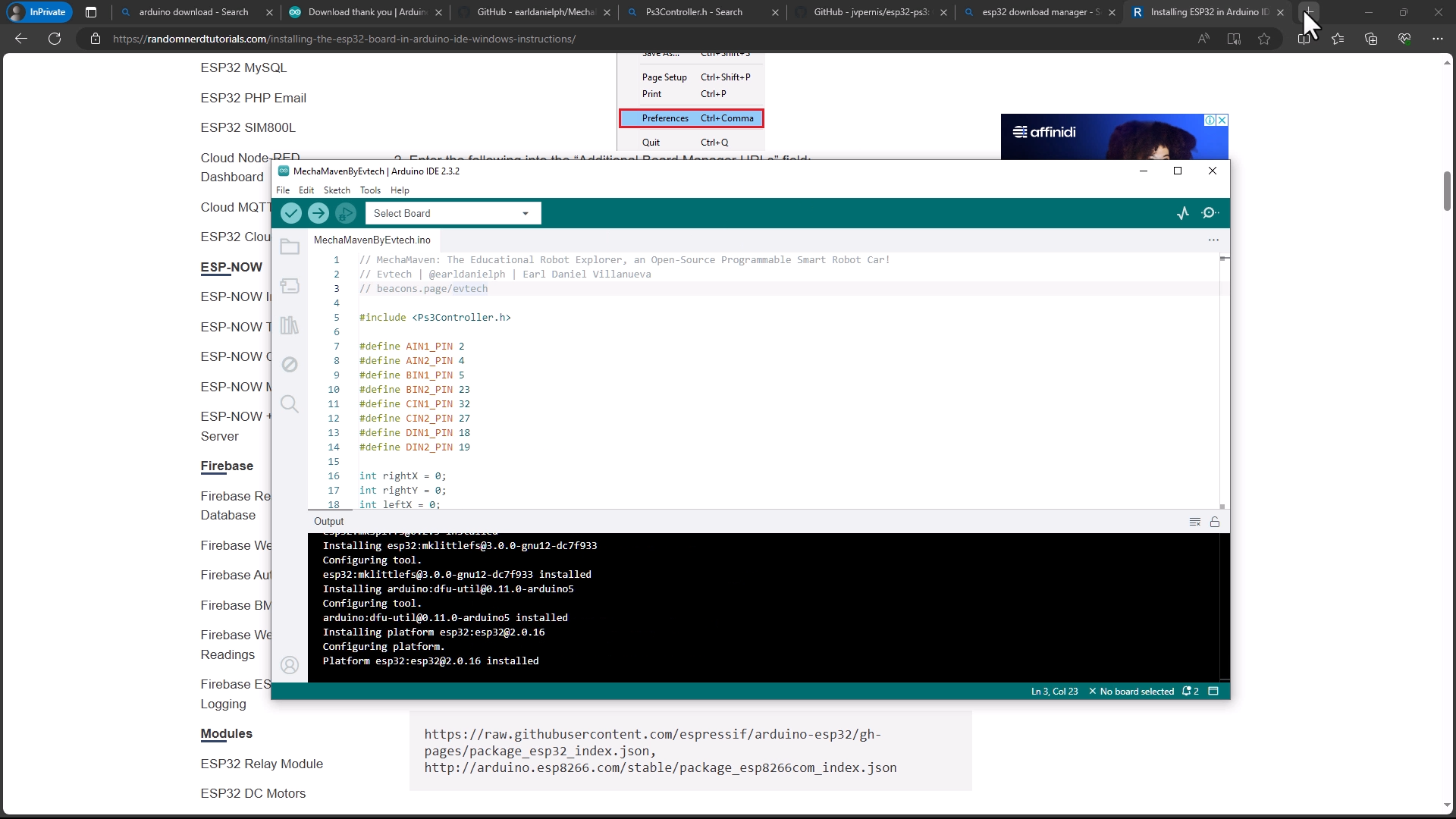This screenshot has height=819, width=1456.
Task: Click the No board selected status text
Action: [x=1131, y=692]
